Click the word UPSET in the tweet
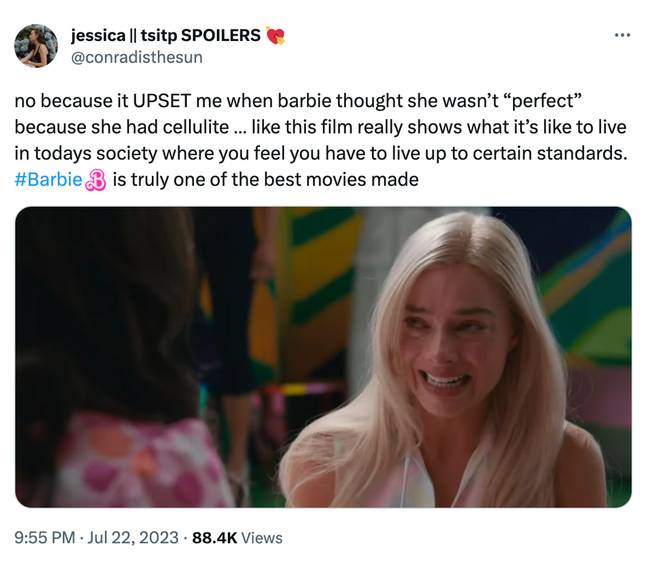 (x=162, y=101)
